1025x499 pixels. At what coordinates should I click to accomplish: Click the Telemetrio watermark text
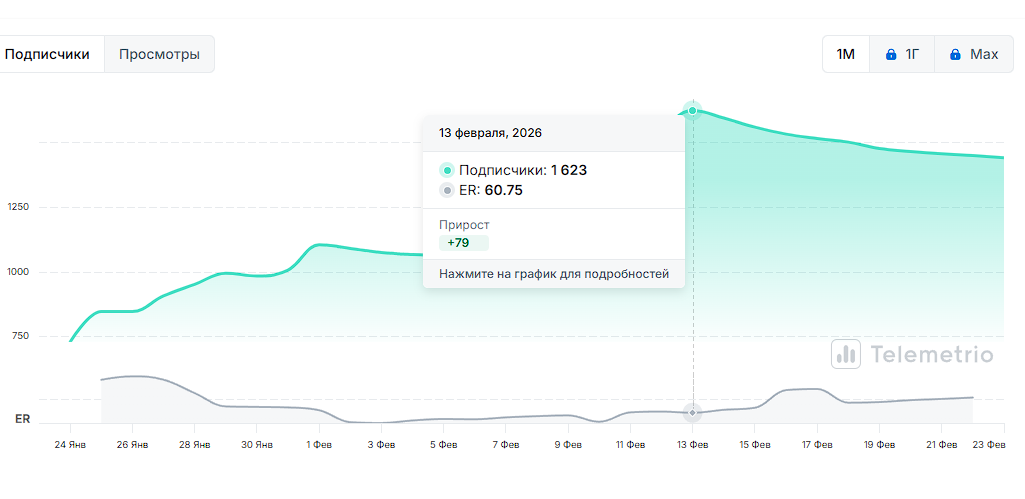931,354
